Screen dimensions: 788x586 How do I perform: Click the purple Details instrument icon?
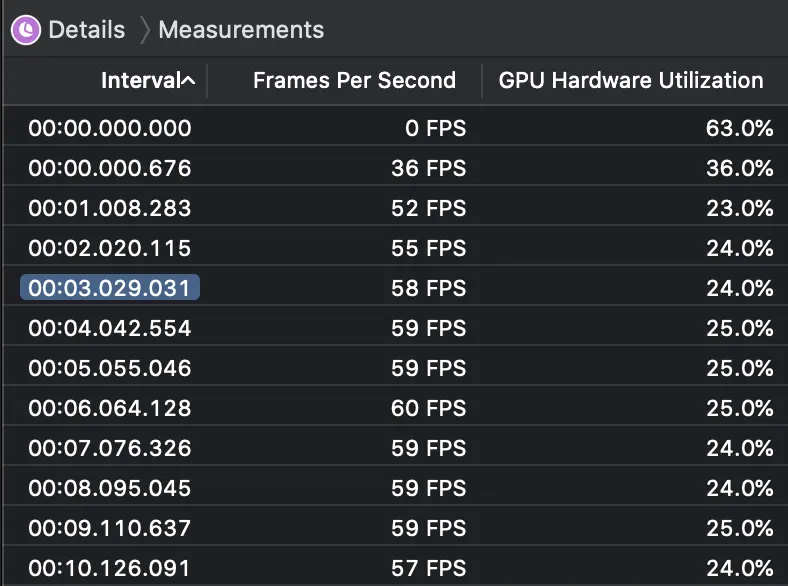(x=26, y=29)
